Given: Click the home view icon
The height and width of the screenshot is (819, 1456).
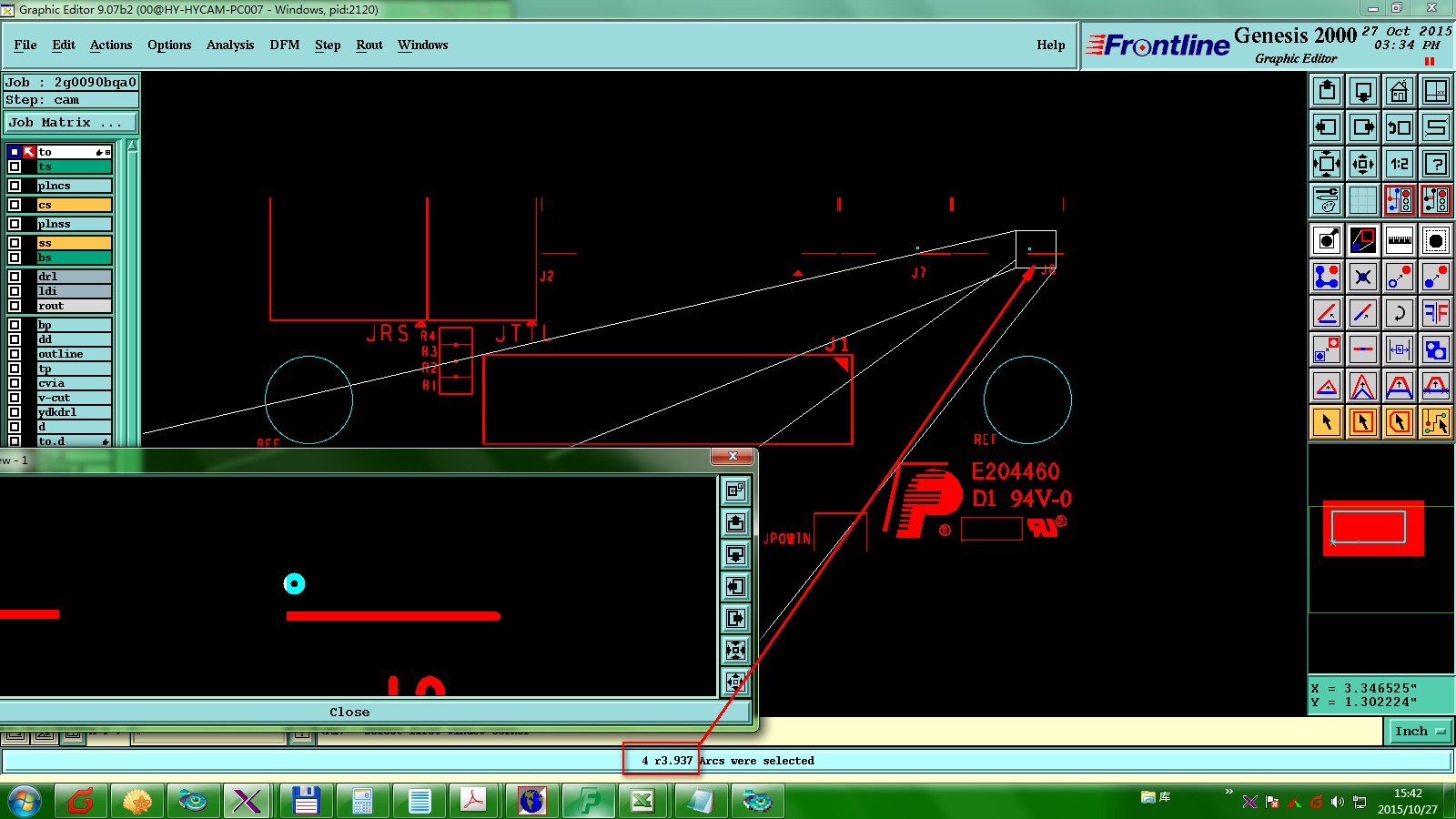Looking at the screenshot, I should 1400,91.
